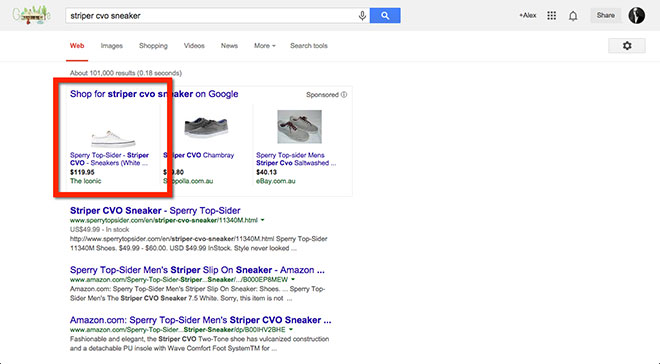Open the Google apps grid

click(551, 16)
